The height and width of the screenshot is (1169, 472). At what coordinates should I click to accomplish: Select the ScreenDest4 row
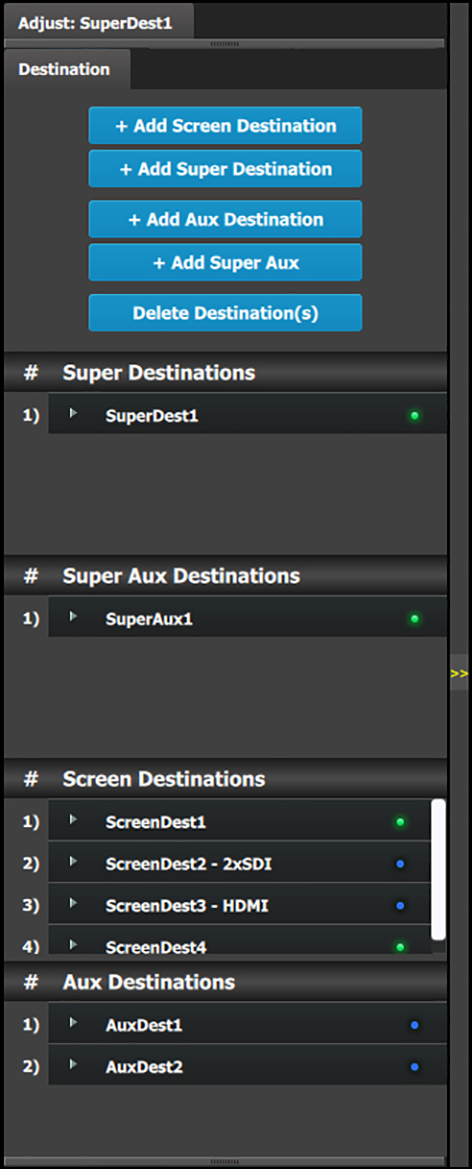click(240, 941)
